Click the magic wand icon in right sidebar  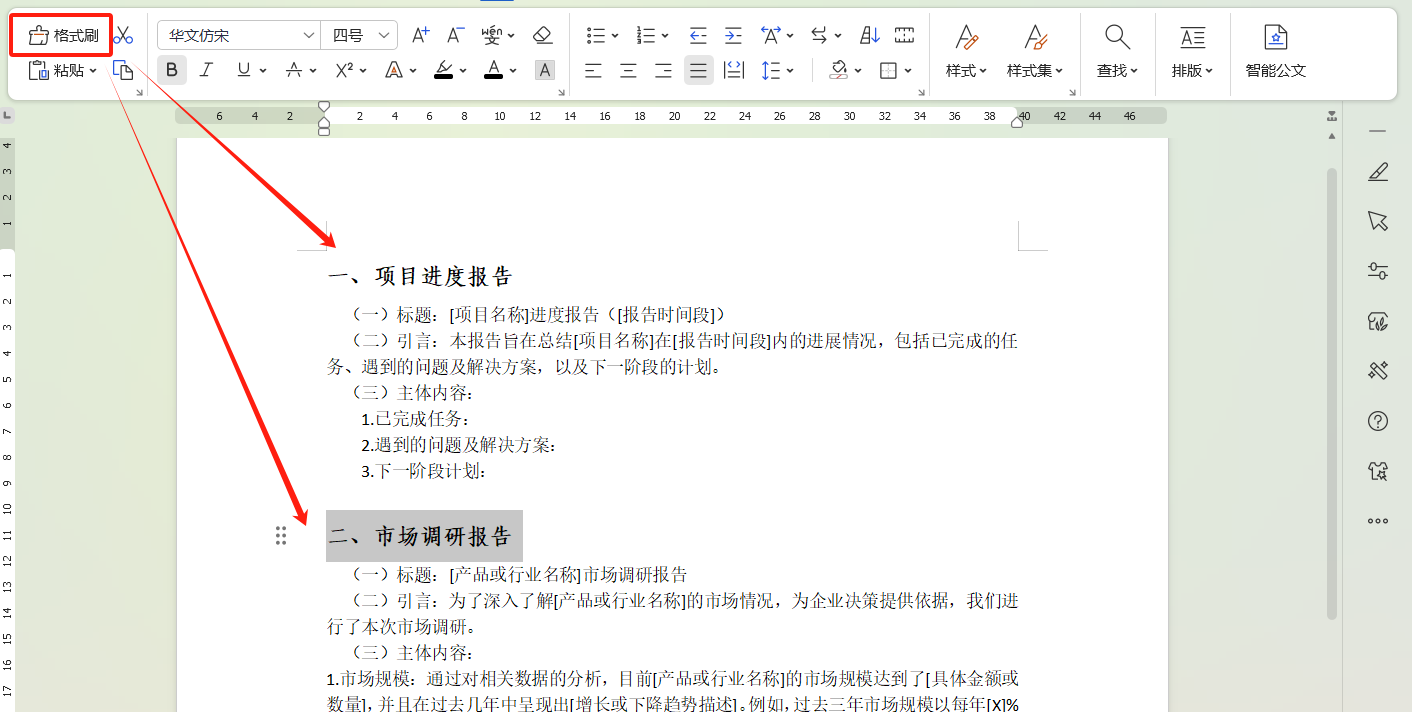(x=1378, y=371)
